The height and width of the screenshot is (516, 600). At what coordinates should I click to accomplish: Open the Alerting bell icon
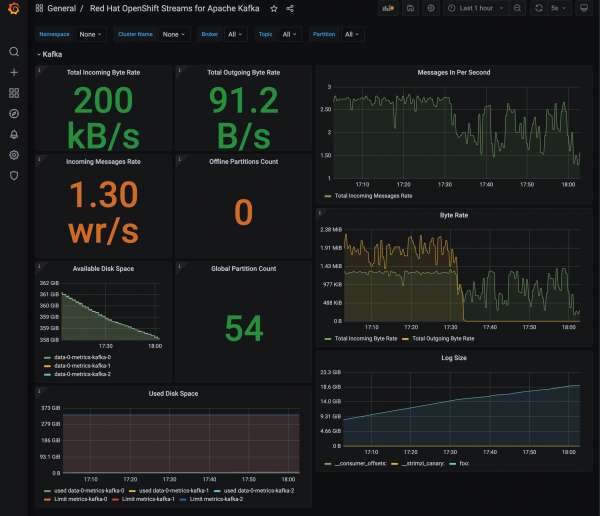coord(13,134)
